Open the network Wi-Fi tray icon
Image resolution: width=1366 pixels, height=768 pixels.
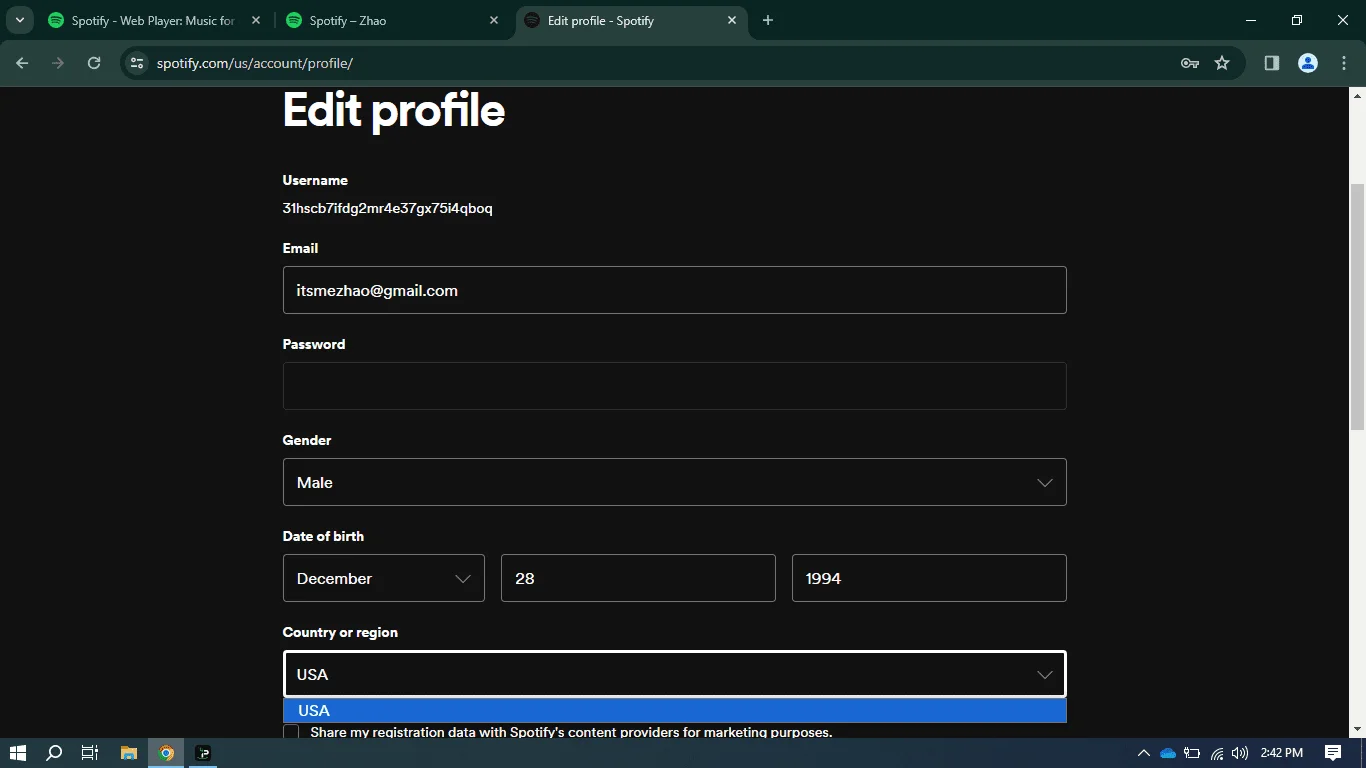pos(1217,753)
